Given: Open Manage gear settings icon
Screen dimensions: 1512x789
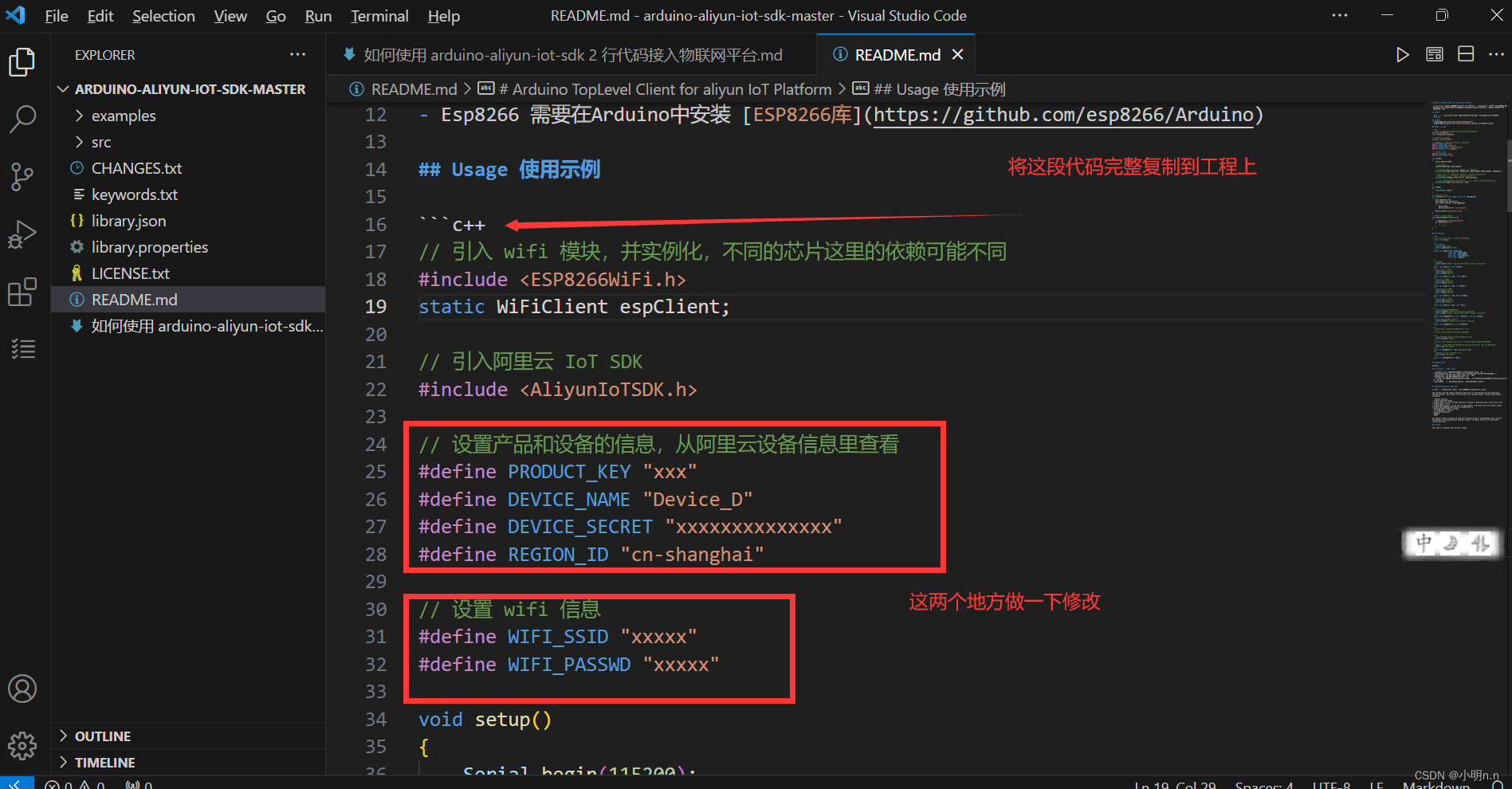Looking at the screenshot, I should [22, 746].
